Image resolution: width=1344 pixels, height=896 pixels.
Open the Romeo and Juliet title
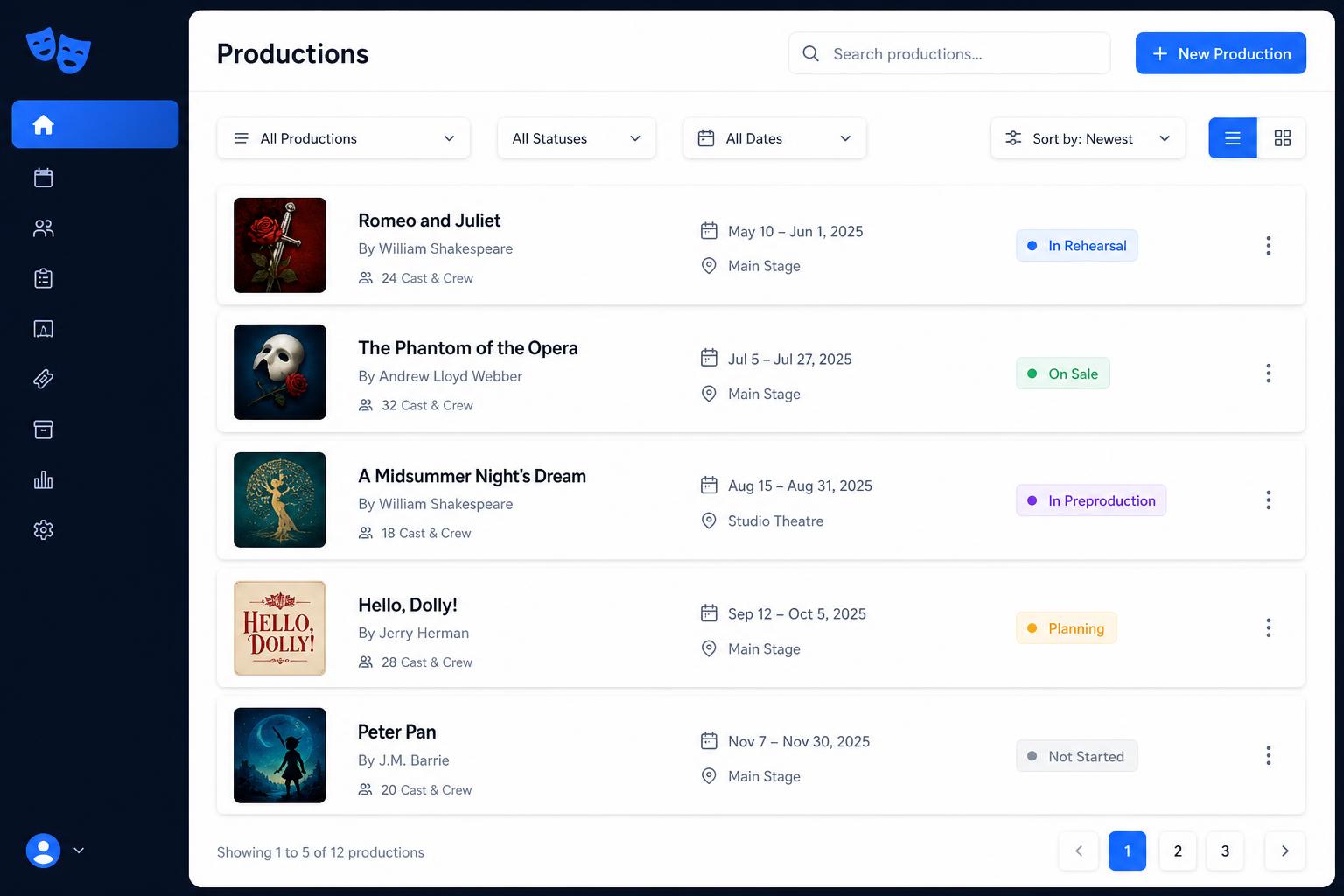click(429, 220)
